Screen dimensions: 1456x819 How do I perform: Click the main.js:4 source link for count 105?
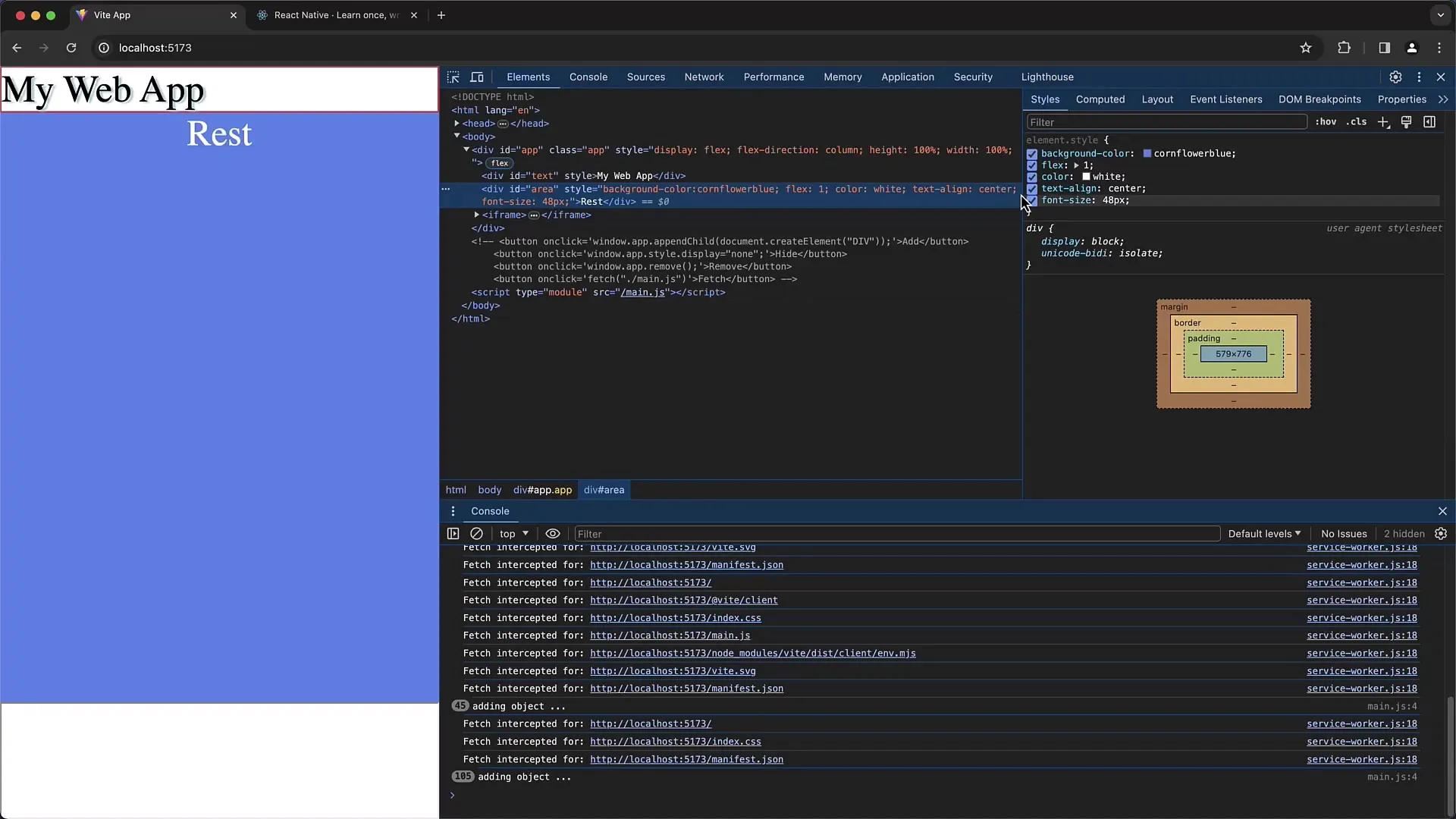[x=1392, y=777]
